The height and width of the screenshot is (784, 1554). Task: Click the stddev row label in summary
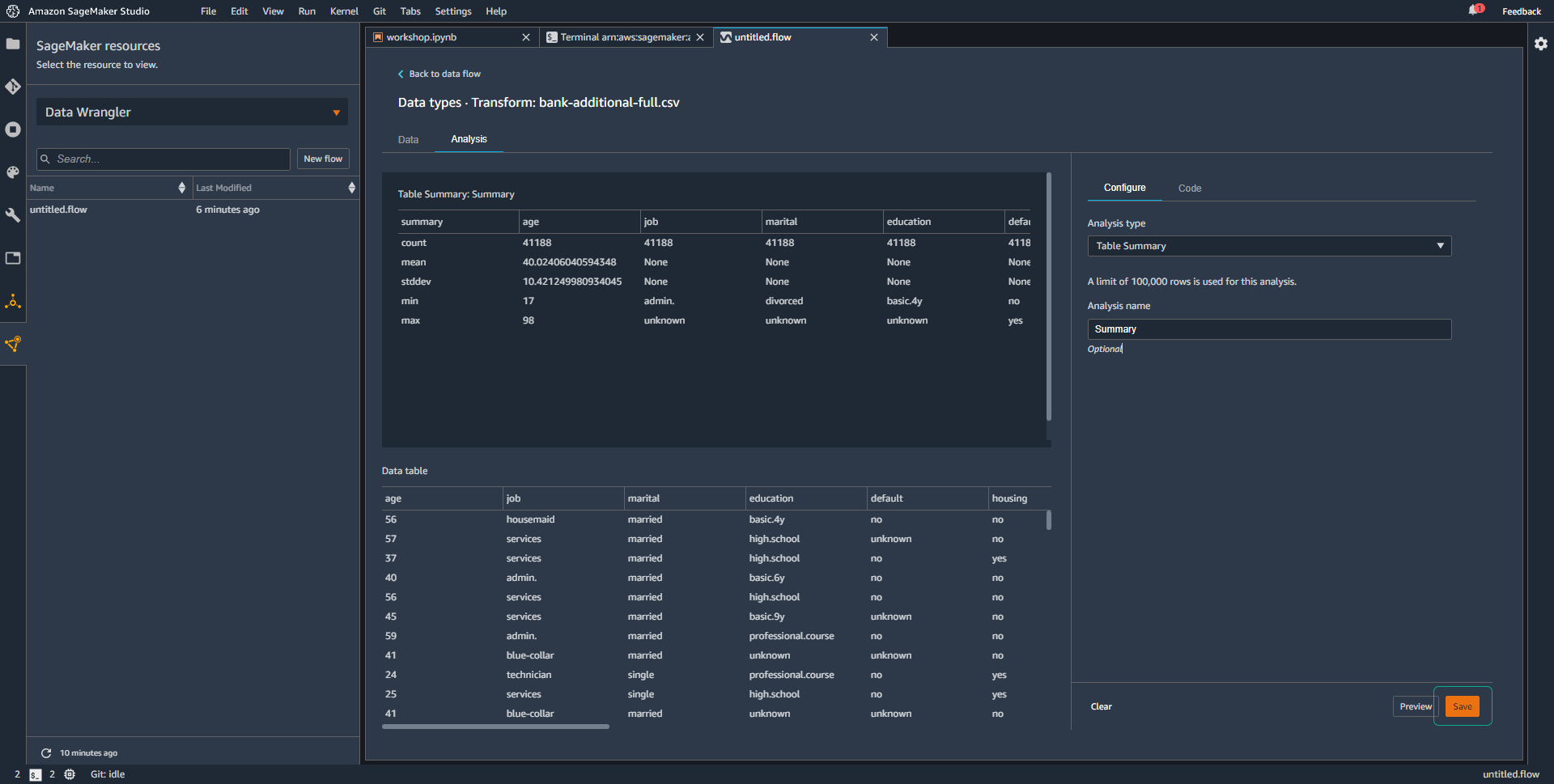(416, 282)
